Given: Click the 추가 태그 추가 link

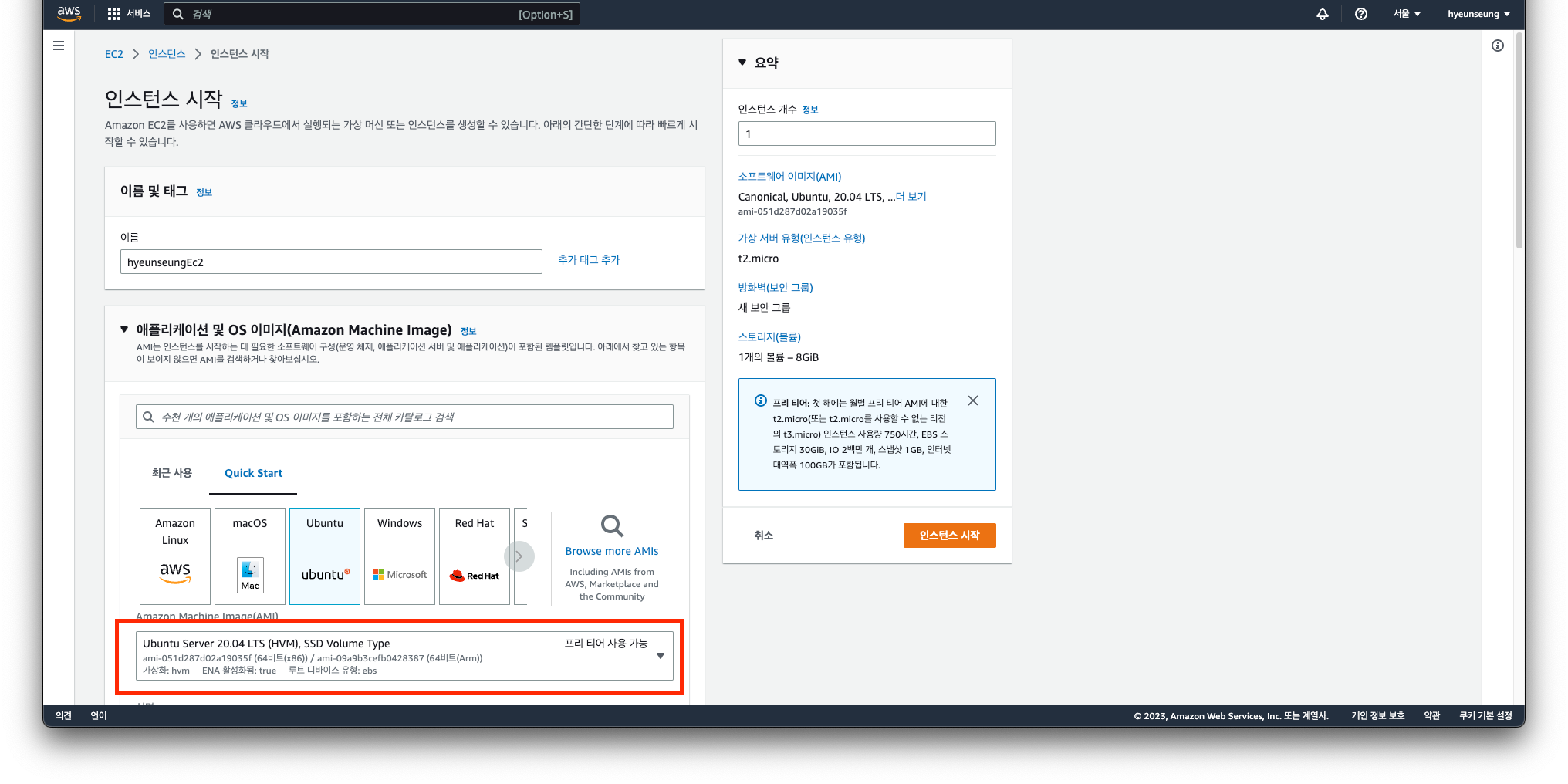Looking at the screenshot, I should 589,260.
